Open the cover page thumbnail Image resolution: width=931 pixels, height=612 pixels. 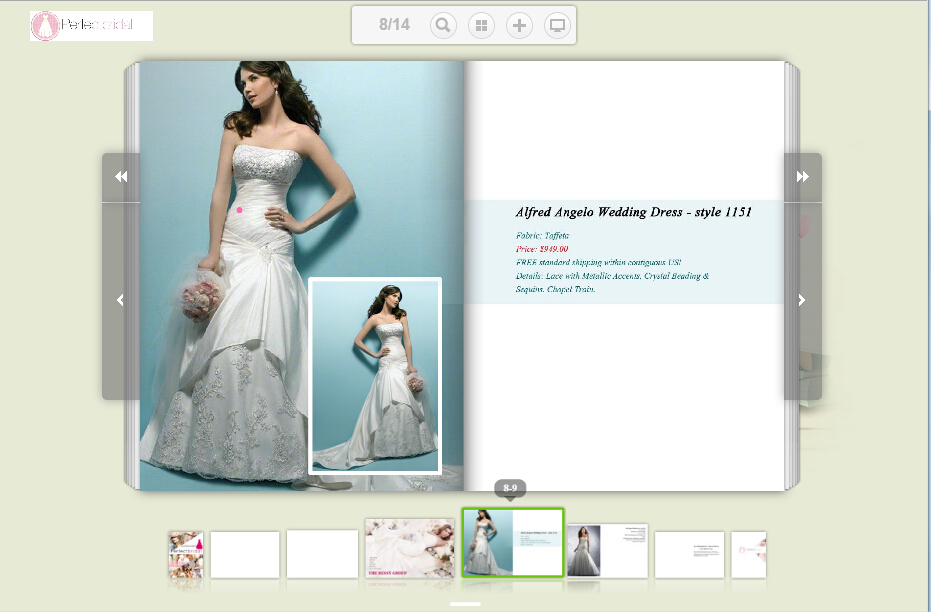point(186,555)
